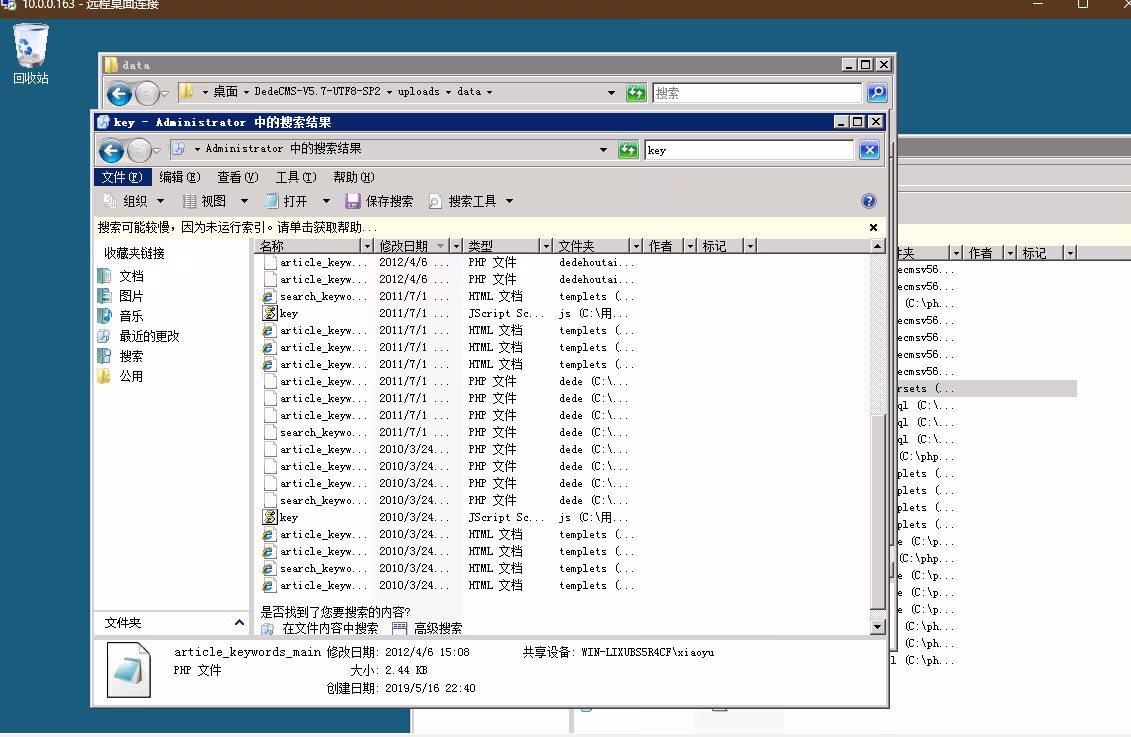Screen dimensions: 1131x737
Task: Dismiss the indexing warning banner
Action: click(x=873, y=226)
